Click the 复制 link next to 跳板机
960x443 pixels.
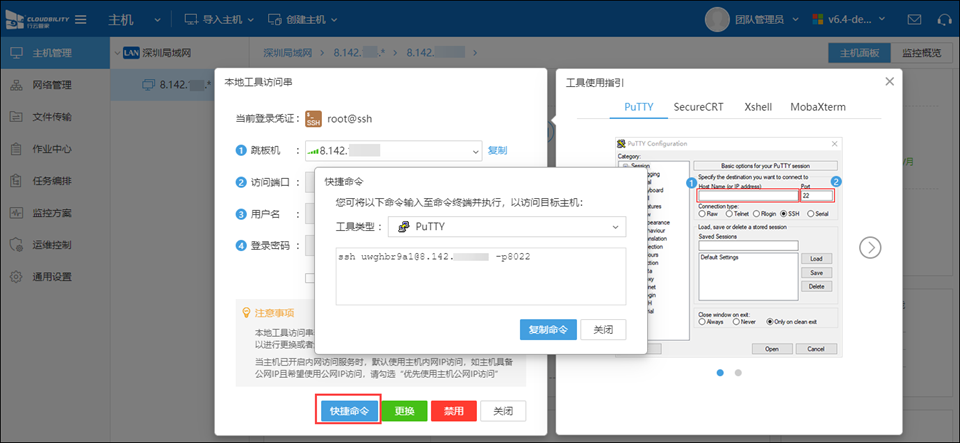click(x=497, y=151)
